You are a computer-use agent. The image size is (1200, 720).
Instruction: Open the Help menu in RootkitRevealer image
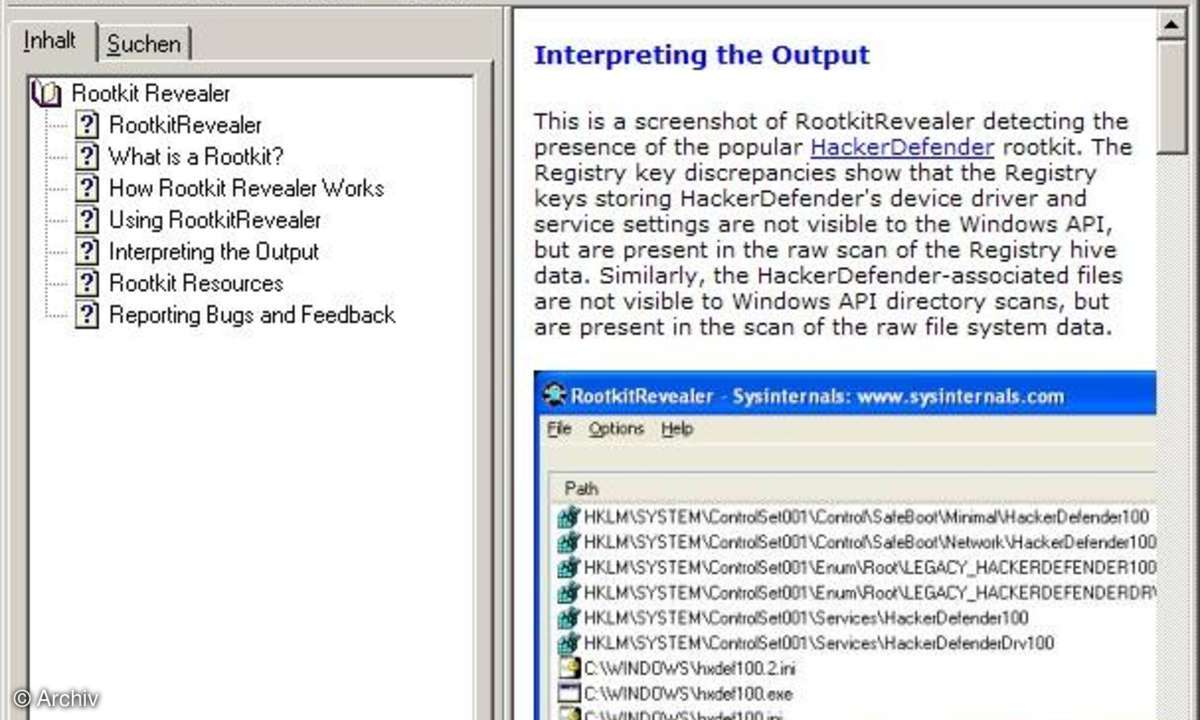point(677,429)
